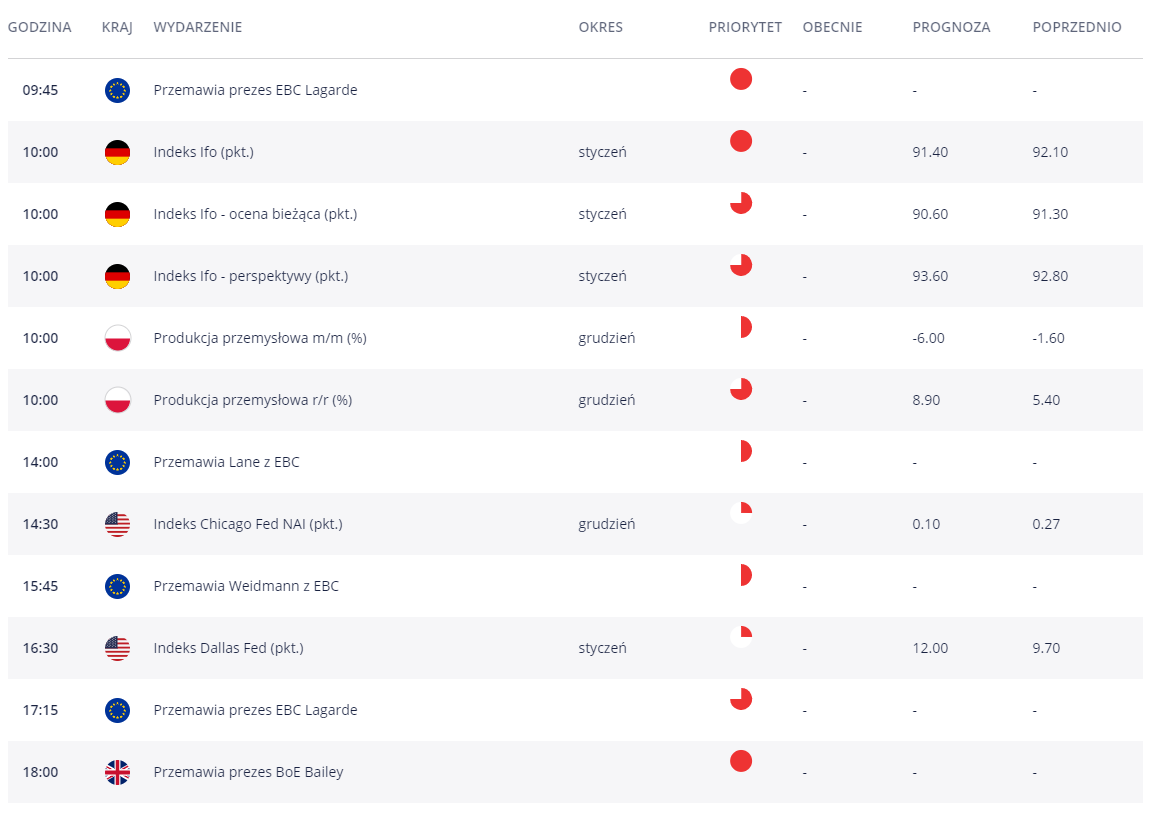Click the EU flag in the 17:15 row
Image resolution: width=1163 pixels, height=819 pixels.
(x=117, y=710)
